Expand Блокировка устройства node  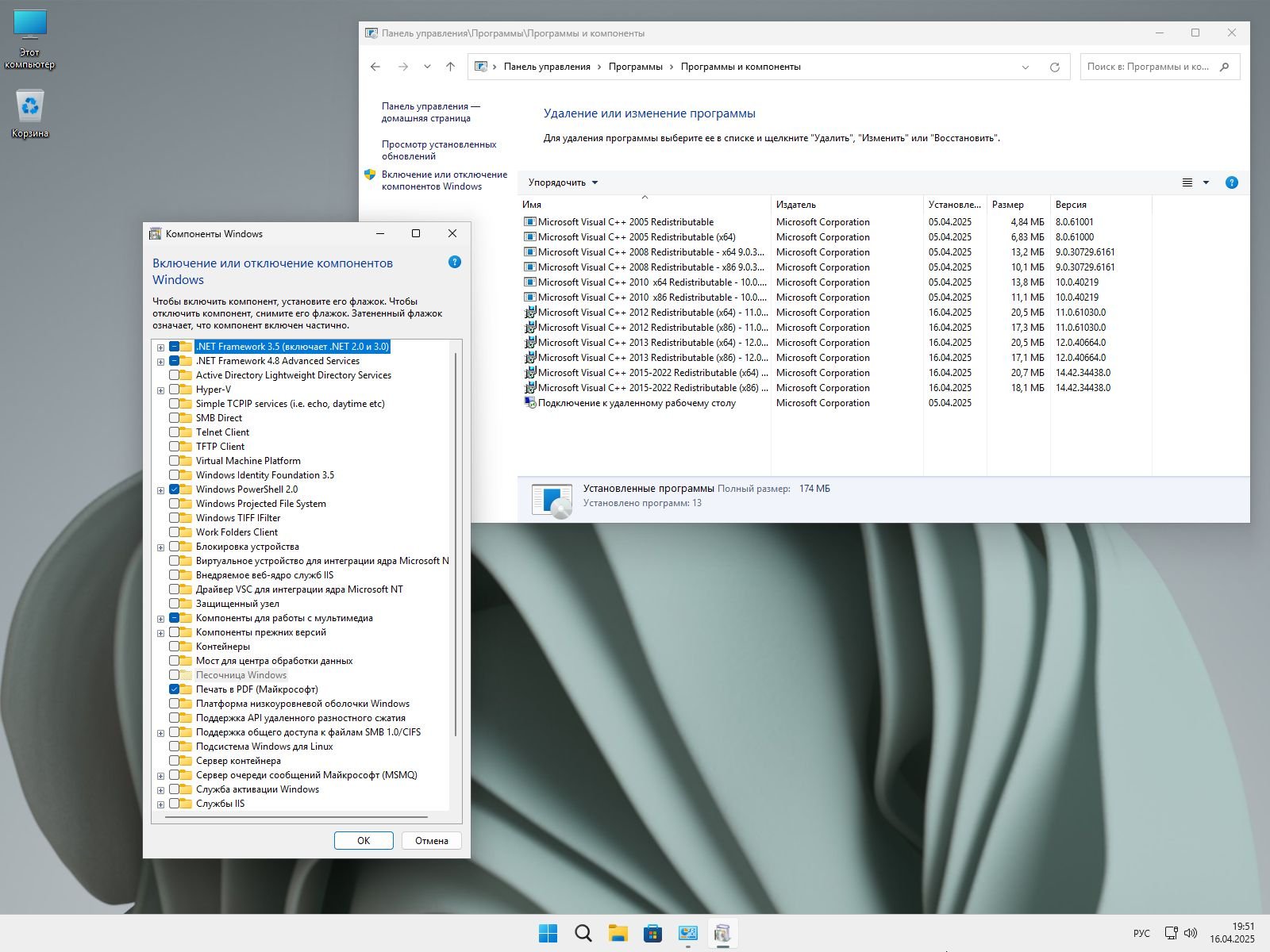tap(160, 547)
